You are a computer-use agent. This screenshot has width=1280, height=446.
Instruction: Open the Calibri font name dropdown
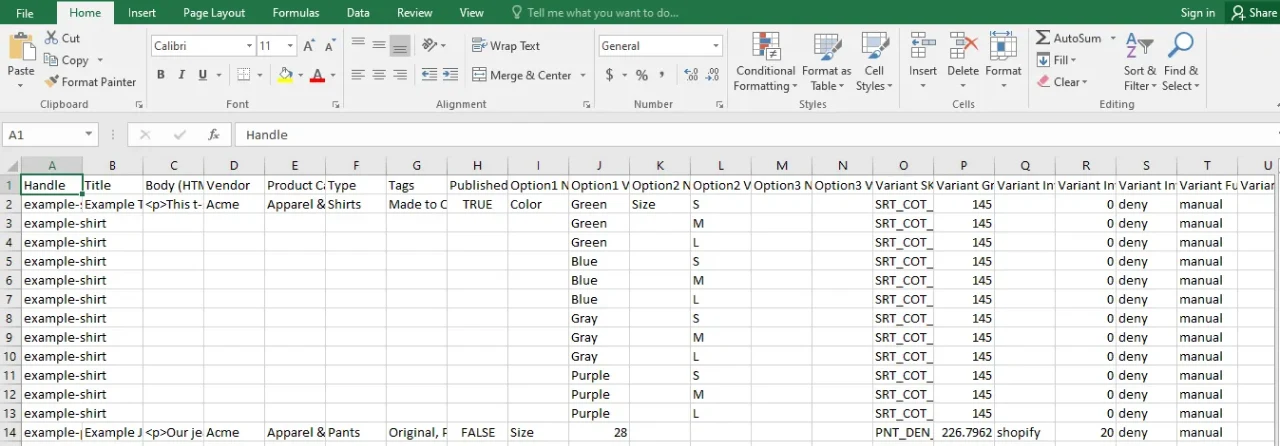249,46
